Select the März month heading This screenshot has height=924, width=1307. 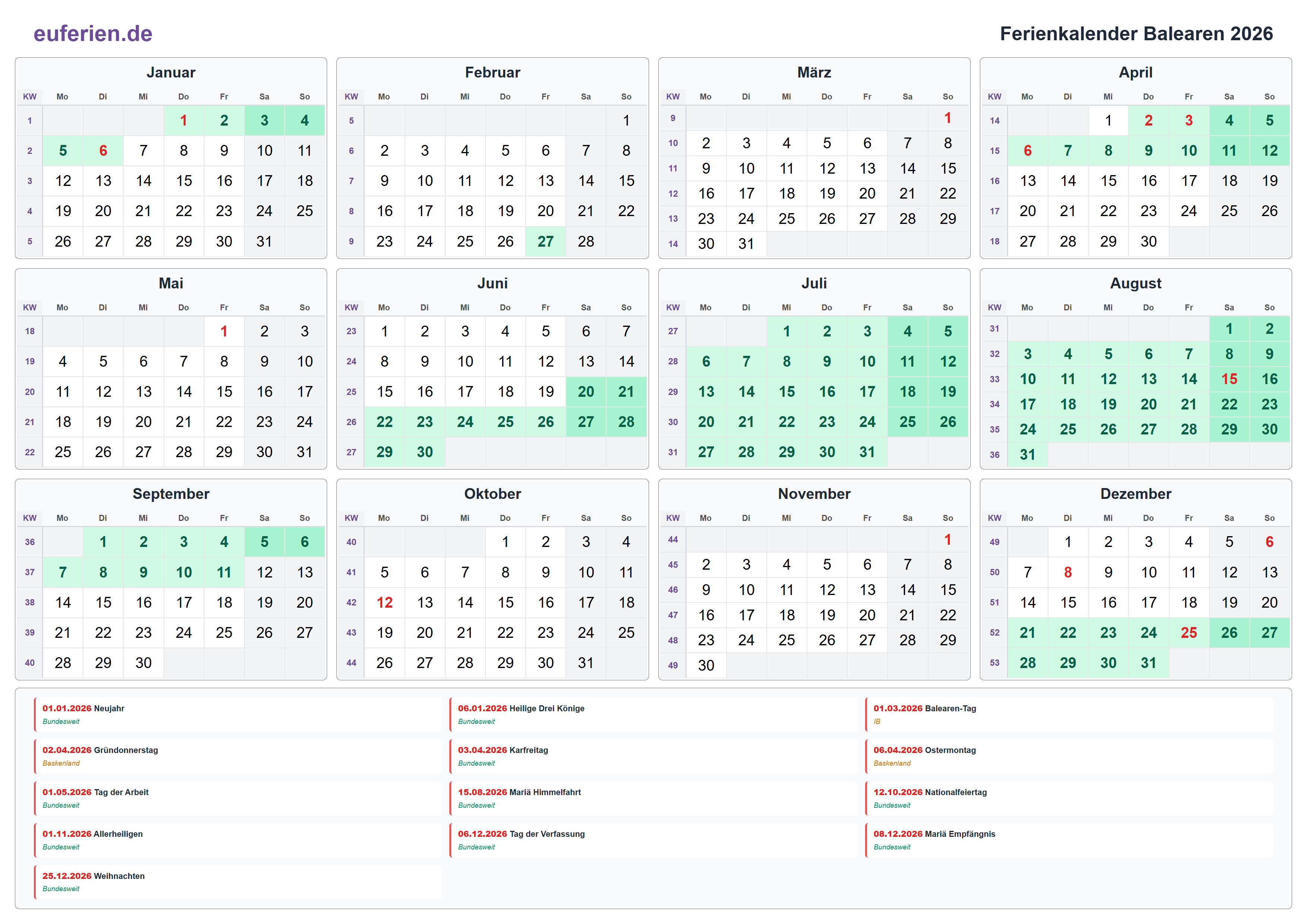814,72
